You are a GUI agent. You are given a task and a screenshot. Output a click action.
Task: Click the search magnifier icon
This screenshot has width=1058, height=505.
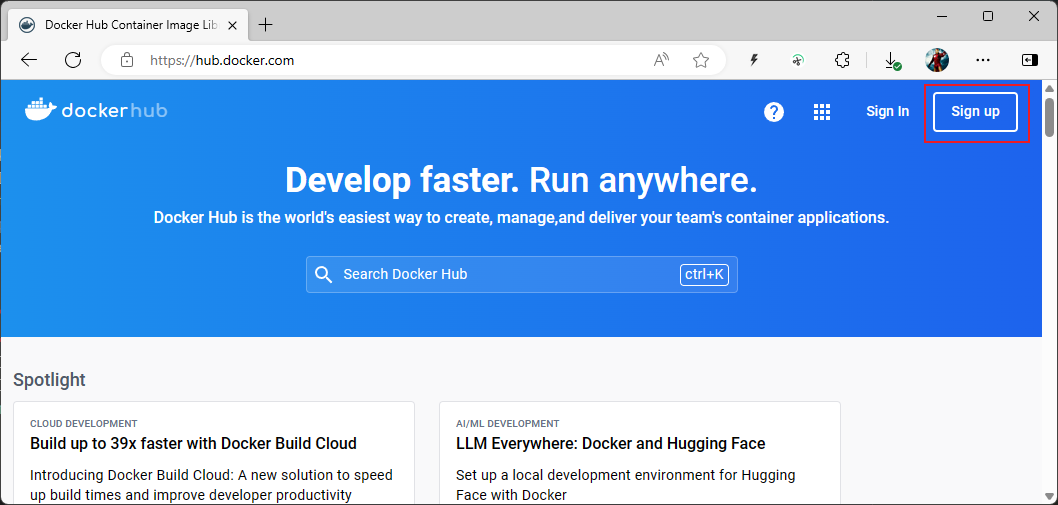coord(323,274)
